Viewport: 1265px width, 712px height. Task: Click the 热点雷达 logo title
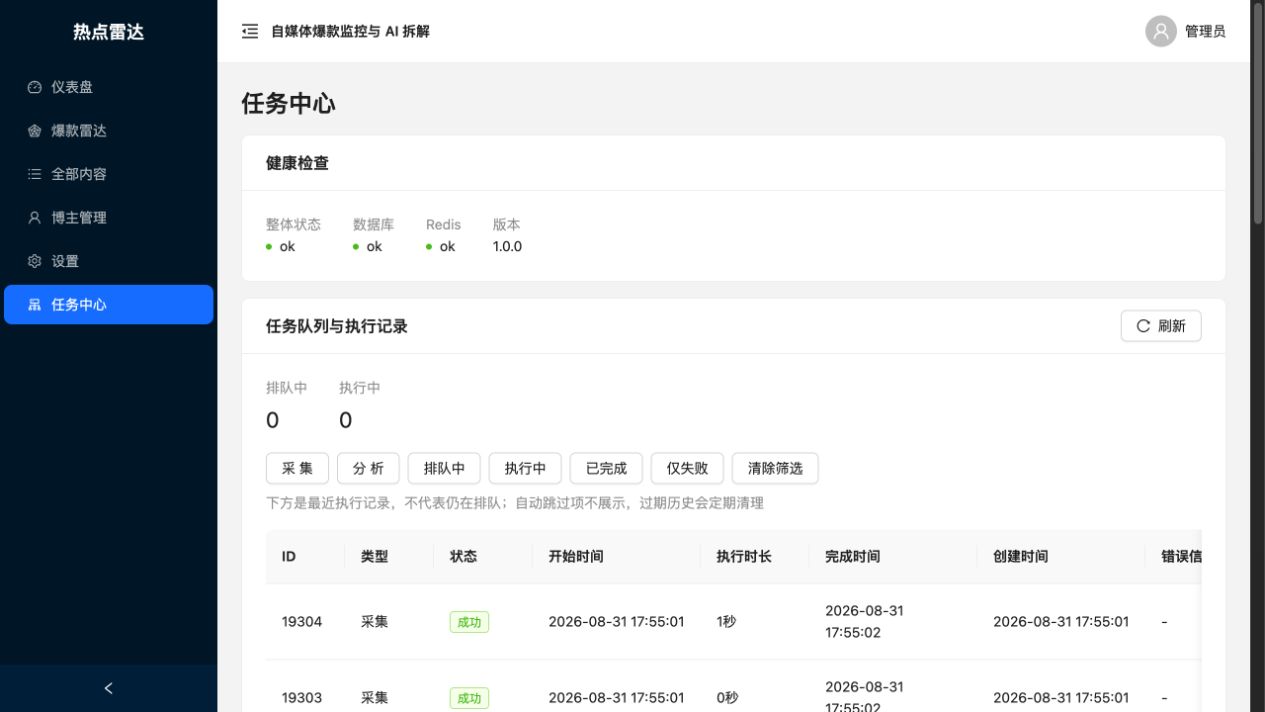point(108,32)
